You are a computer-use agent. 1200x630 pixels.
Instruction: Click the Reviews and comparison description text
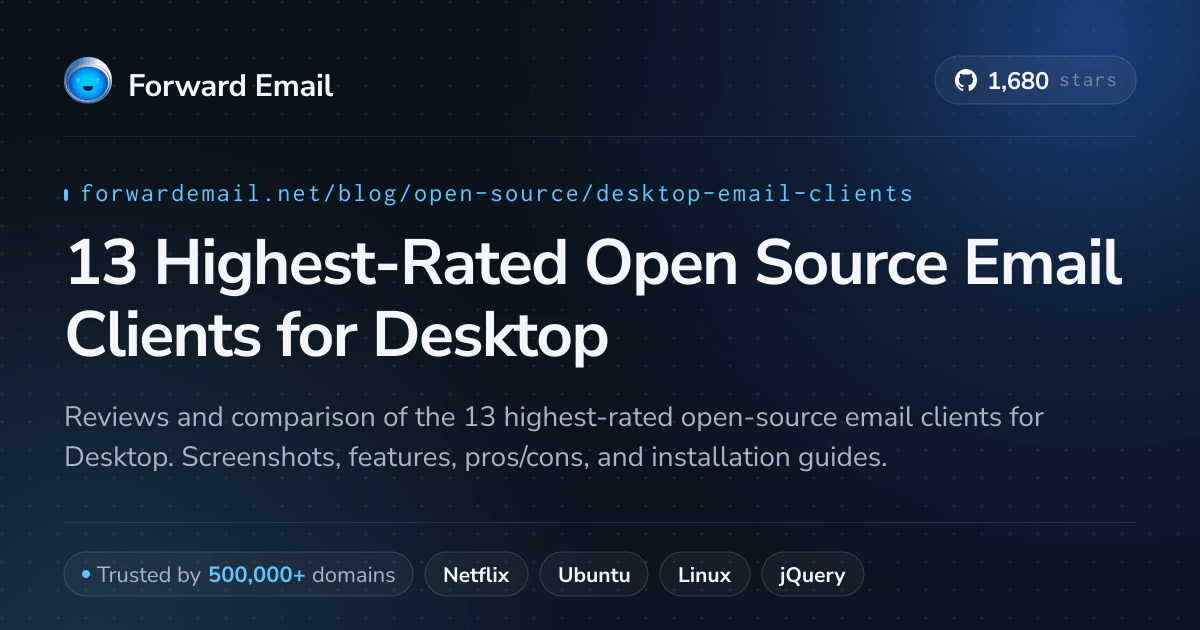click(x=554, y=437)
